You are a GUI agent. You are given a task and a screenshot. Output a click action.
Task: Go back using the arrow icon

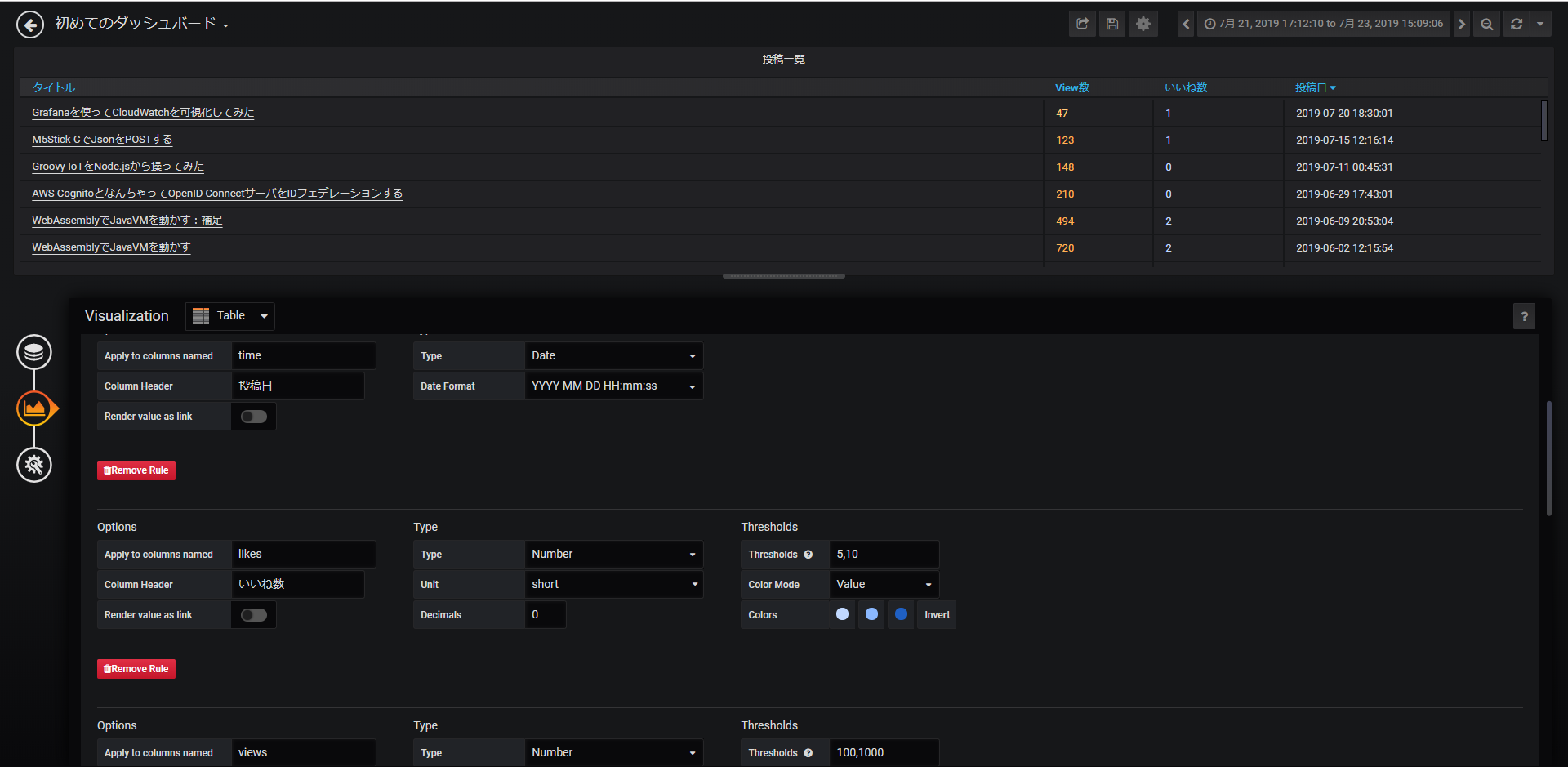coord(30,25)
